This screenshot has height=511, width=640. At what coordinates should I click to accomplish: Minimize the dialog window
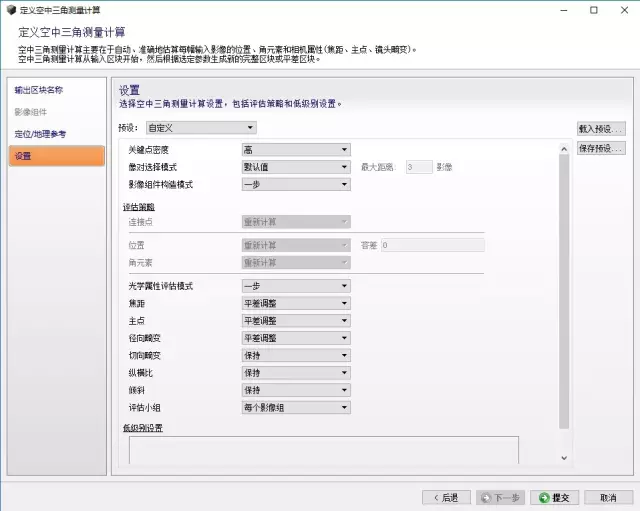click(564, 10)
